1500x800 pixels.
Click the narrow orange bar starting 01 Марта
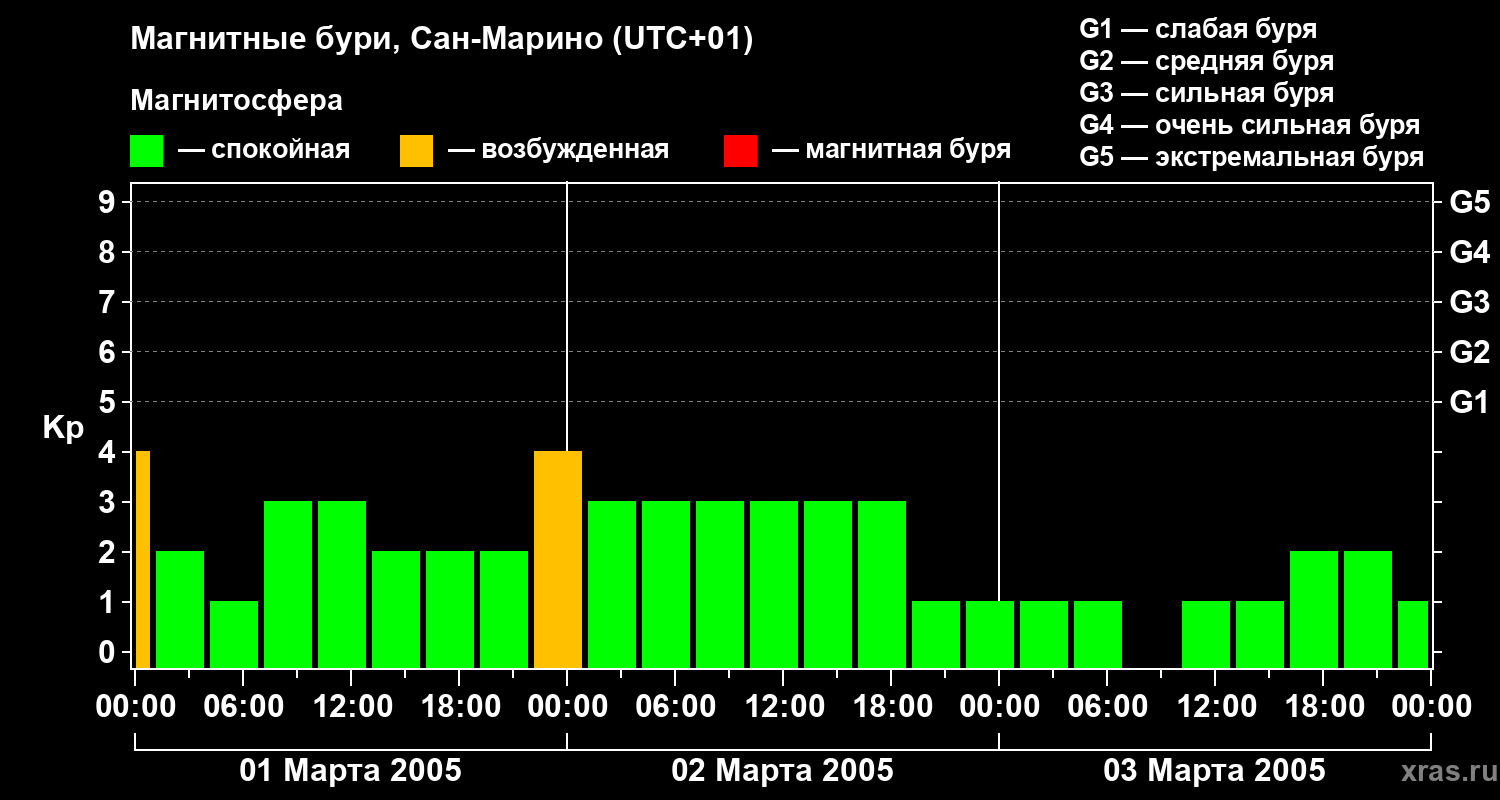coord(143,560)
